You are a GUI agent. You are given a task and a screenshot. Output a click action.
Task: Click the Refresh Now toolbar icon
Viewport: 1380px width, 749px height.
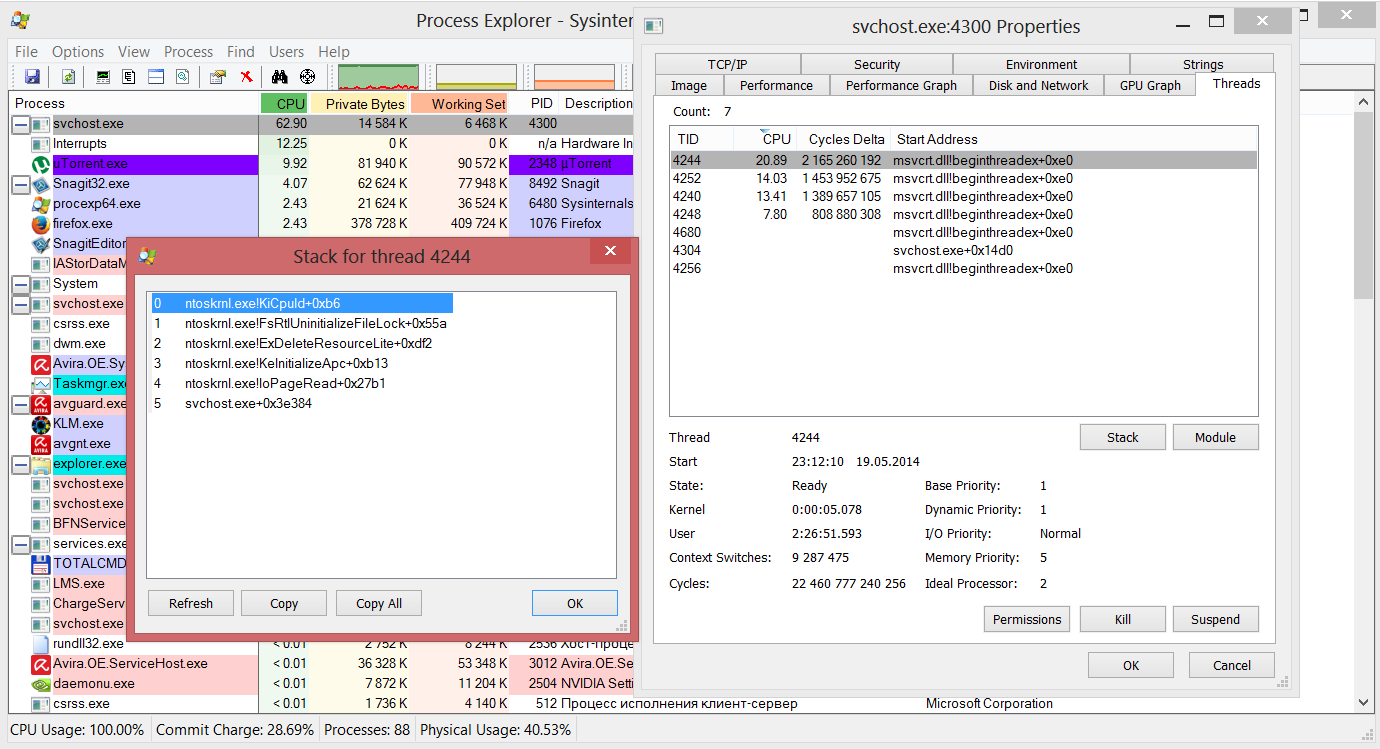(x=68, y=77)
